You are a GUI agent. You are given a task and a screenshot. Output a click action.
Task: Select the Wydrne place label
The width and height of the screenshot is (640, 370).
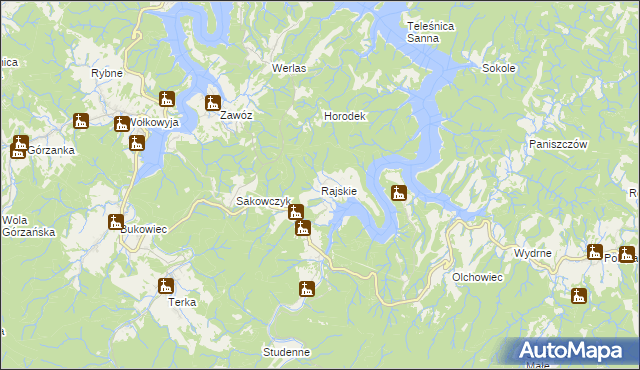pyautogui.click(x=533, y=253)
